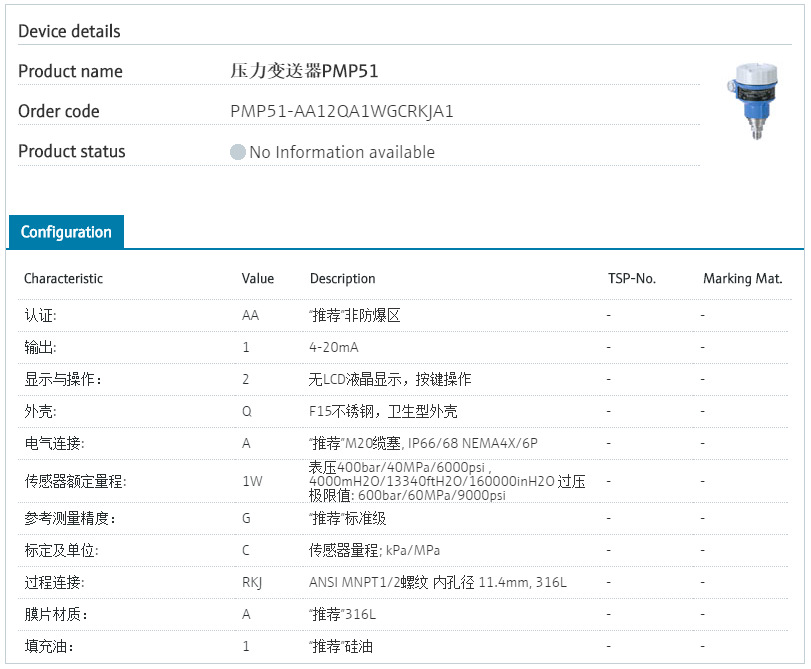Click value Q in 外壳 row
This screenshot has height=669, width=811.
247,411
